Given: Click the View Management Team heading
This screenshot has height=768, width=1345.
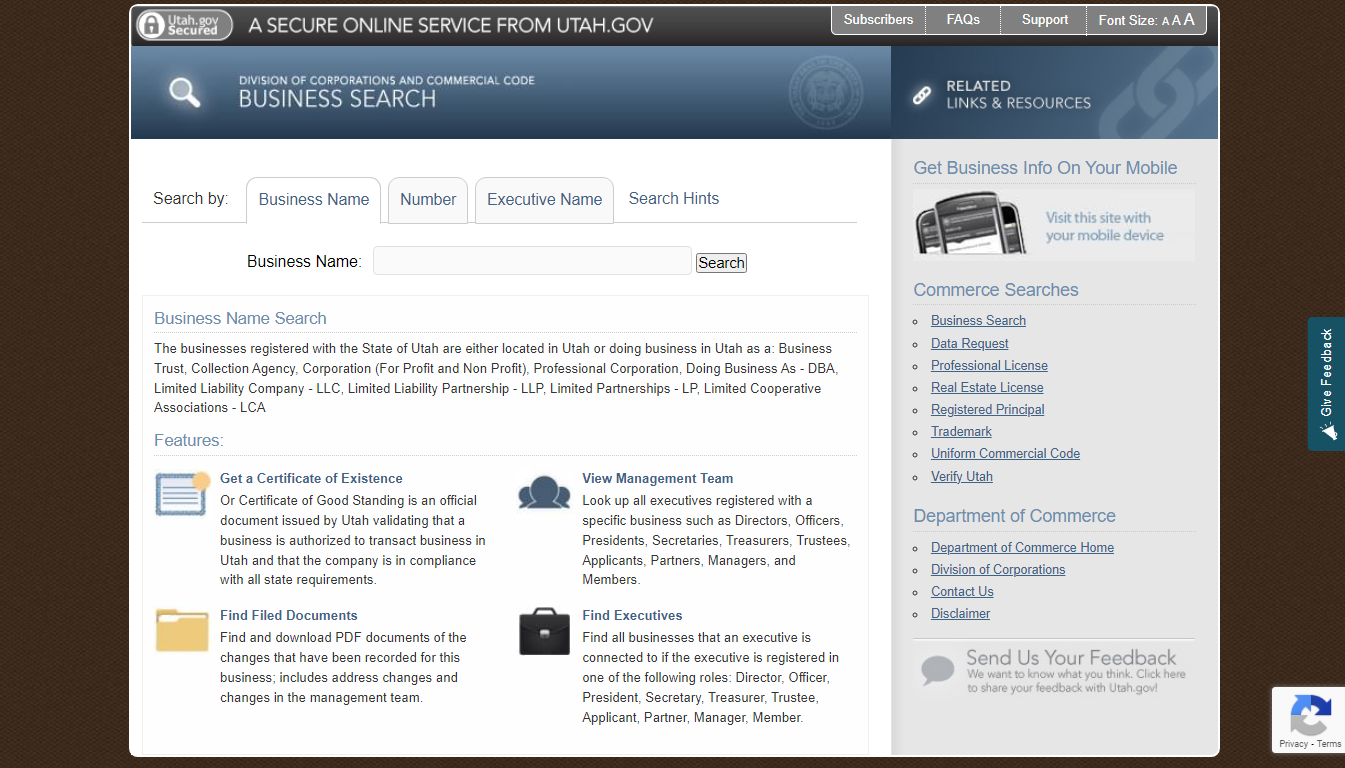Looking at the screenshot, I should pos(658,479).
